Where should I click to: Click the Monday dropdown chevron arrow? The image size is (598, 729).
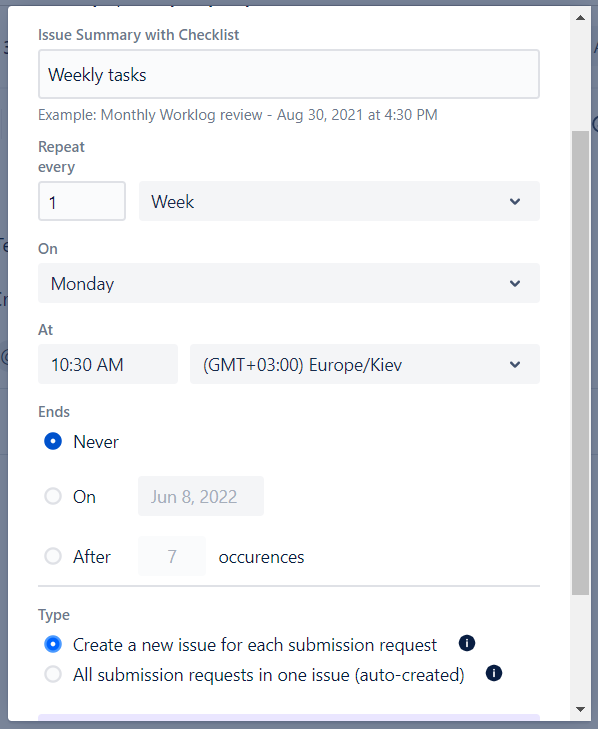(515, 283)
